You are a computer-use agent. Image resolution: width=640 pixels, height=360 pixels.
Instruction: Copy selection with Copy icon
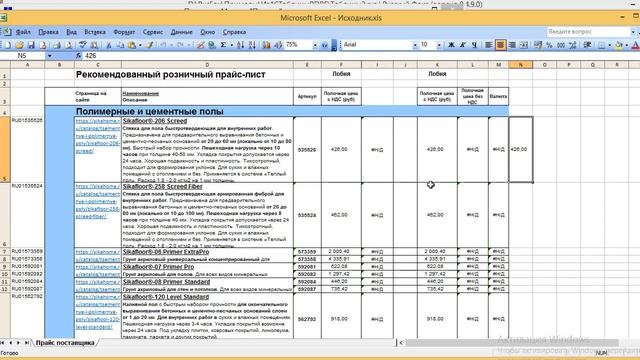point(120,45)
